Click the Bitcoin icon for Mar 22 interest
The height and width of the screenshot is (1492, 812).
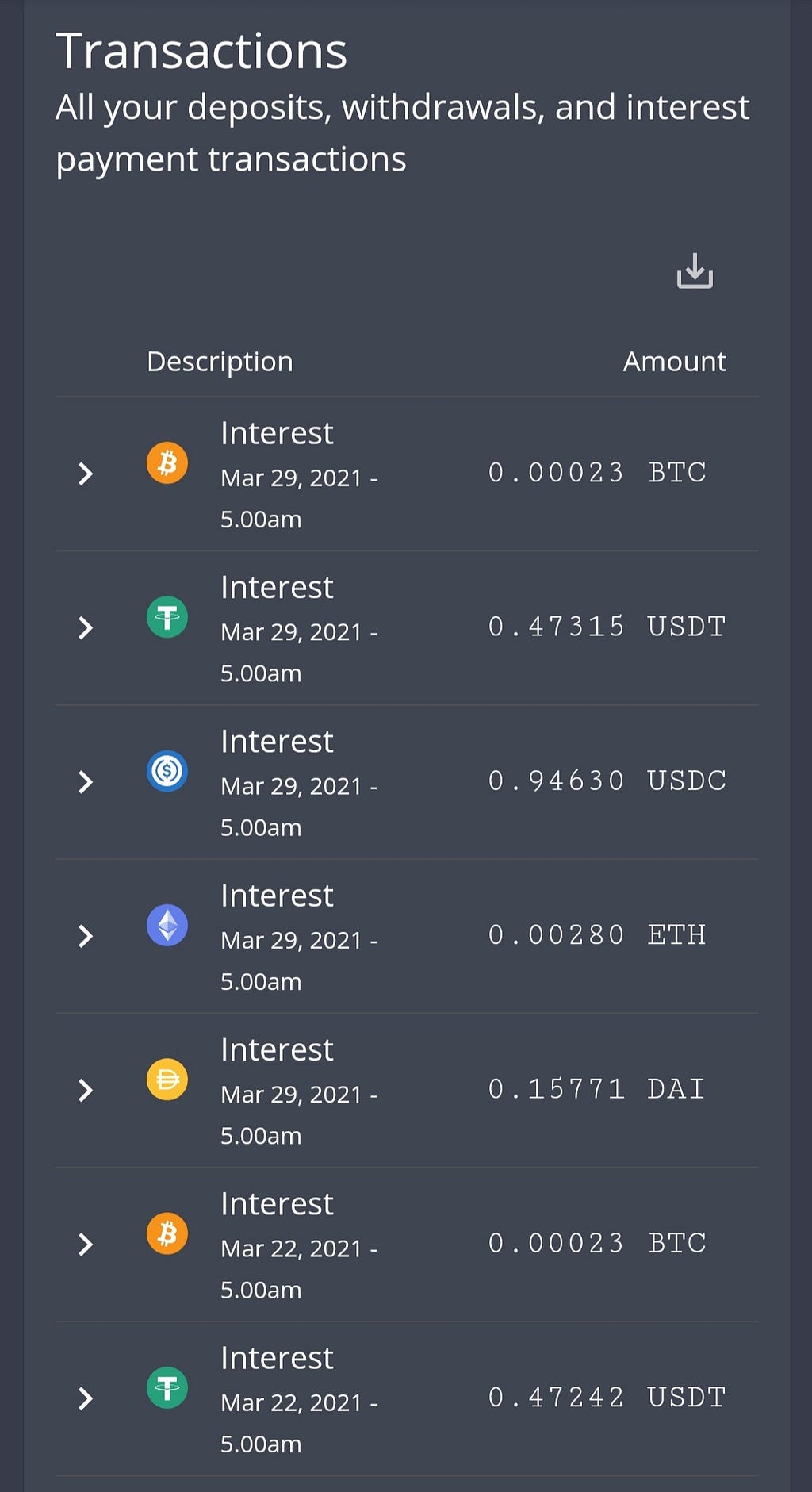coord(167,1233)
